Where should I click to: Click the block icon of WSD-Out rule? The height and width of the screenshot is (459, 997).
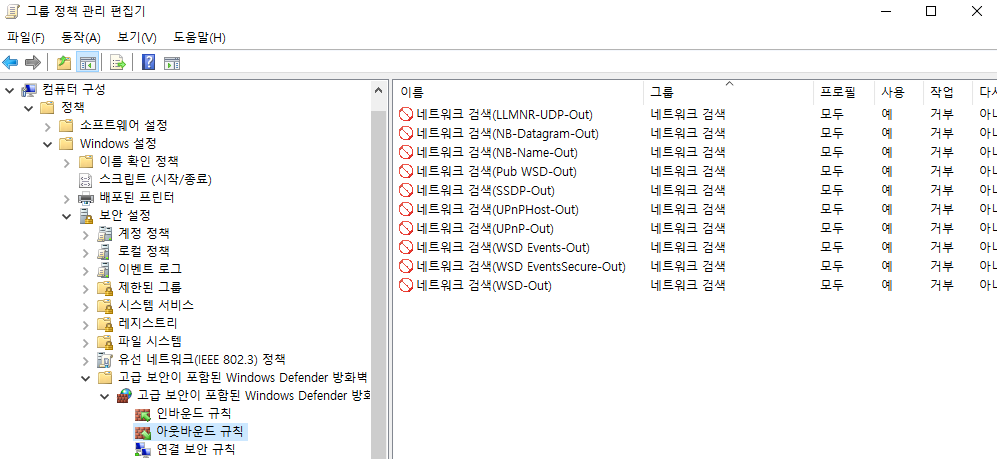pos(406,285)
